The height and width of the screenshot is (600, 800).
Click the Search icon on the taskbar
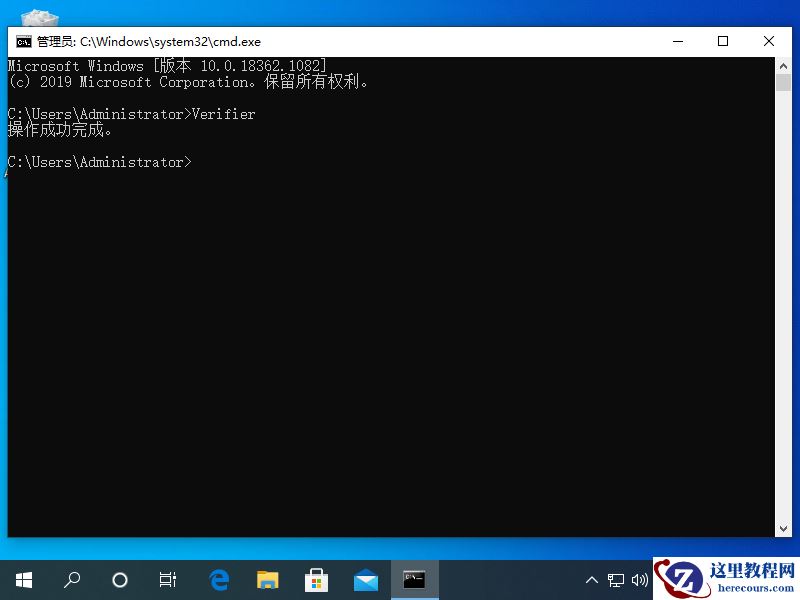pyautogui.click(x=71, y=580)
